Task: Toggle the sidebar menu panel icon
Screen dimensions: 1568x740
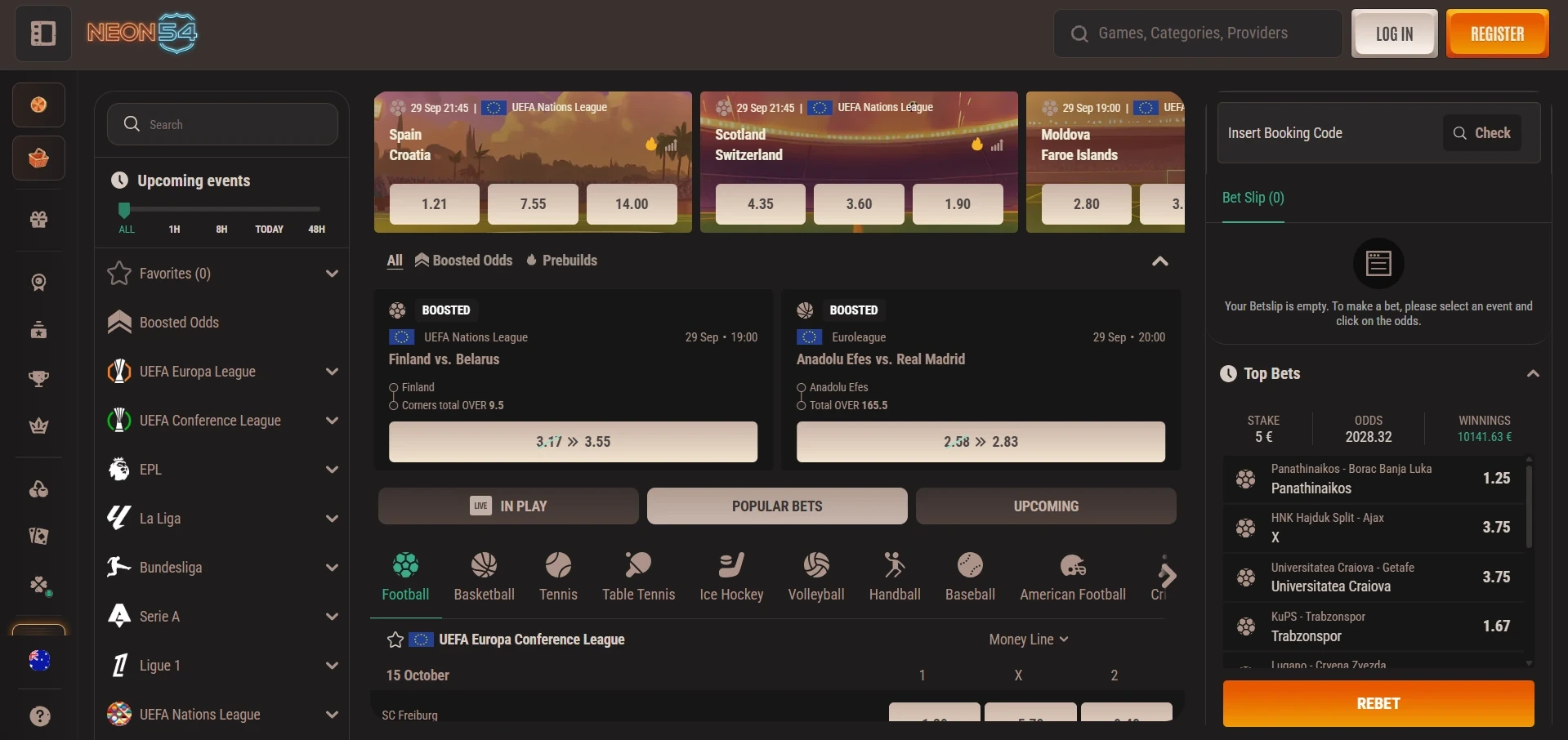Action: click(x=42, y=33)
